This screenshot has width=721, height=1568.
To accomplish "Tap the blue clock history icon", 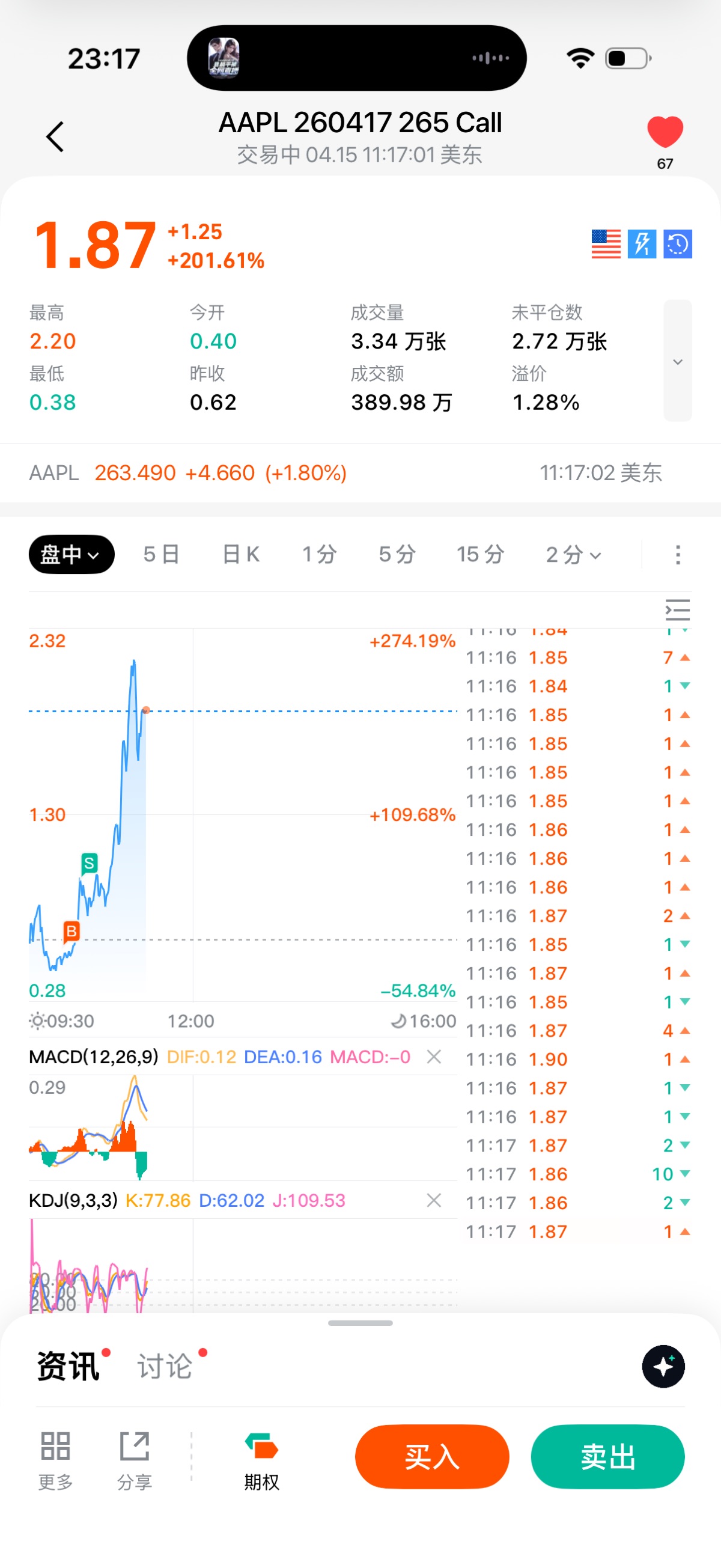I will [677, 244].
